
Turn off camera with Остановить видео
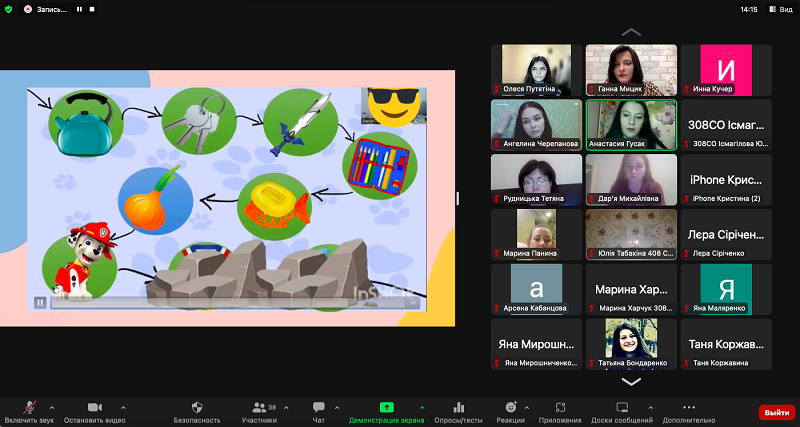tap(94, 412)
